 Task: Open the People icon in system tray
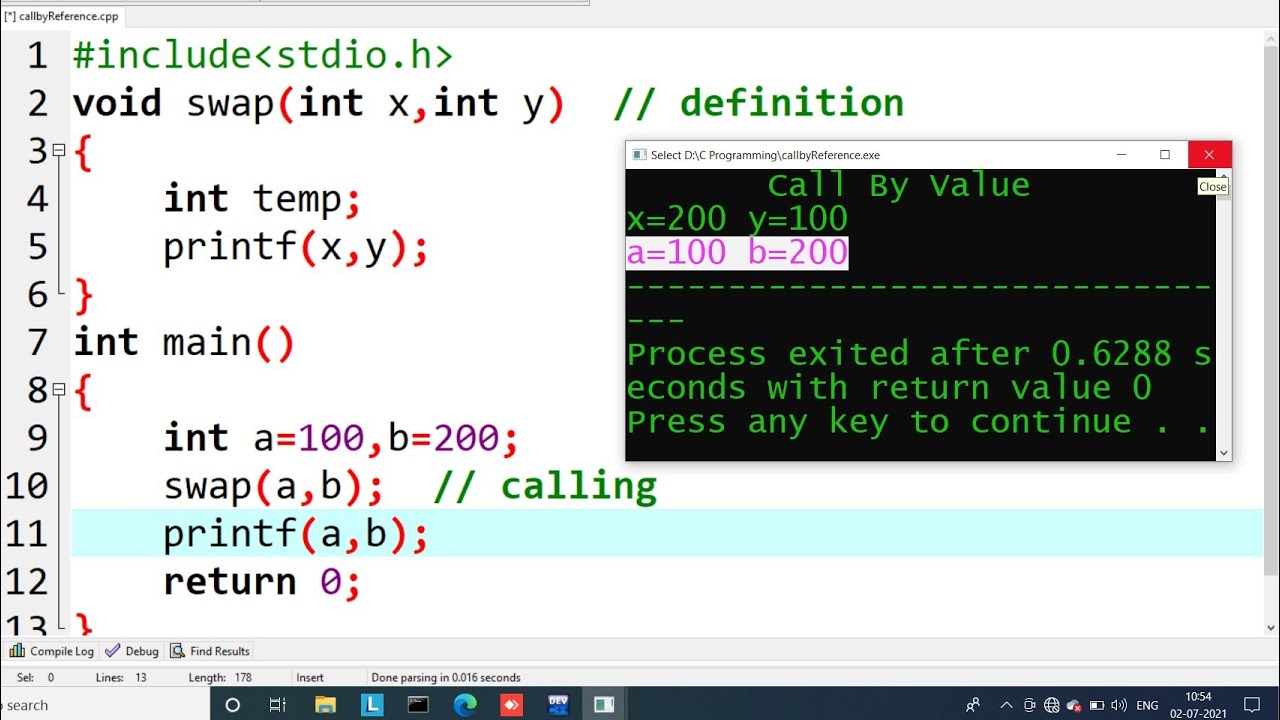pyautogui.click(x=973, y=705)
